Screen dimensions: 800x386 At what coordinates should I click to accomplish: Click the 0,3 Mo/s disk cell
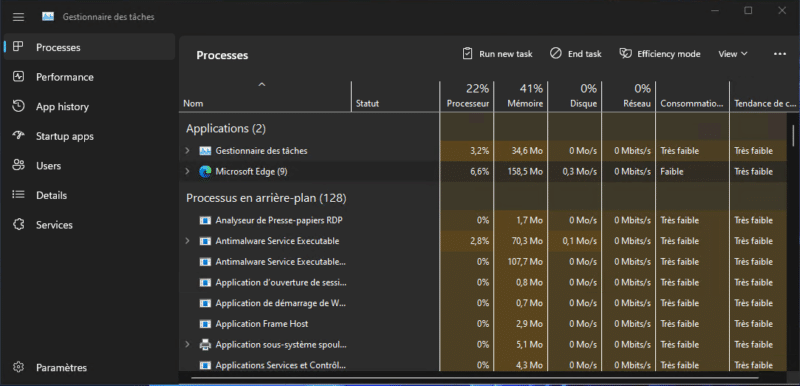click(575, 172)
